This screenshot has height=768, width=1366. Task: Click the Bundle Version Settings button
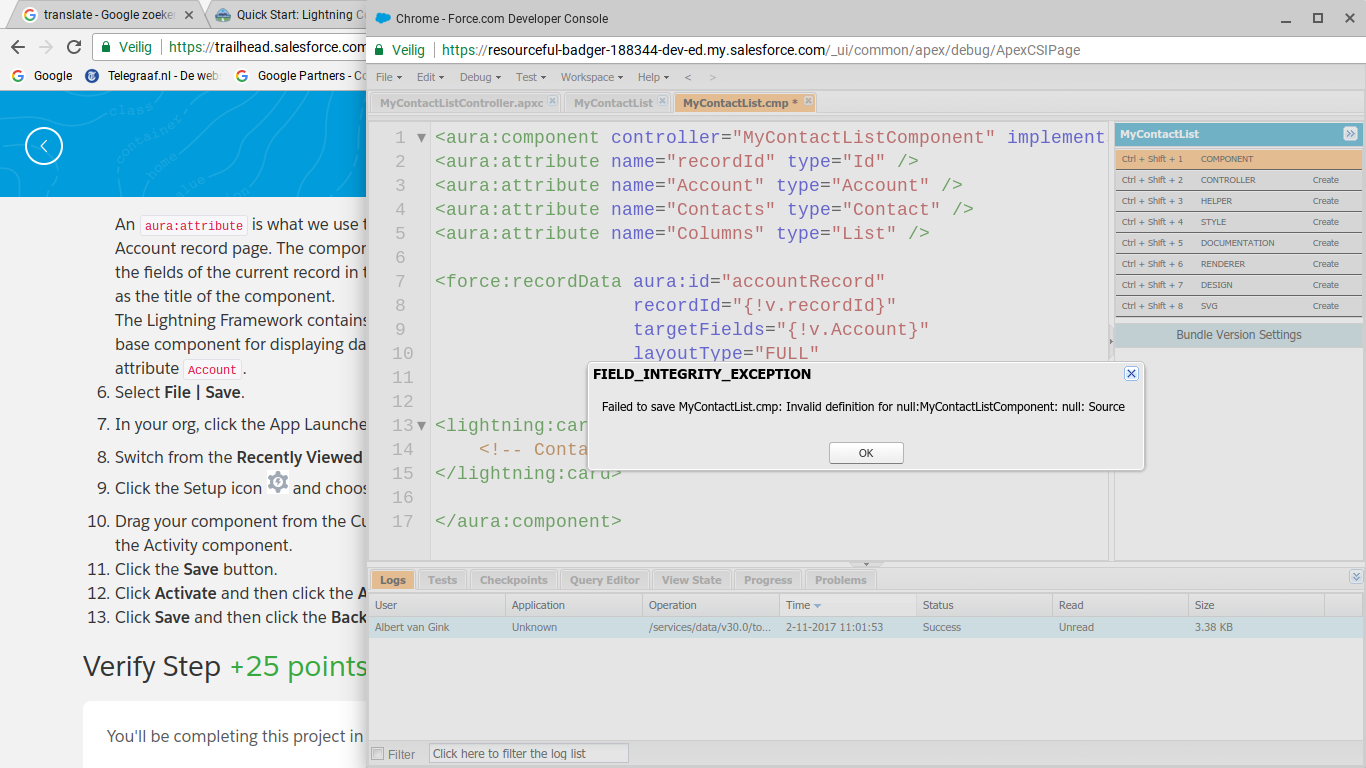(1238, 335)
